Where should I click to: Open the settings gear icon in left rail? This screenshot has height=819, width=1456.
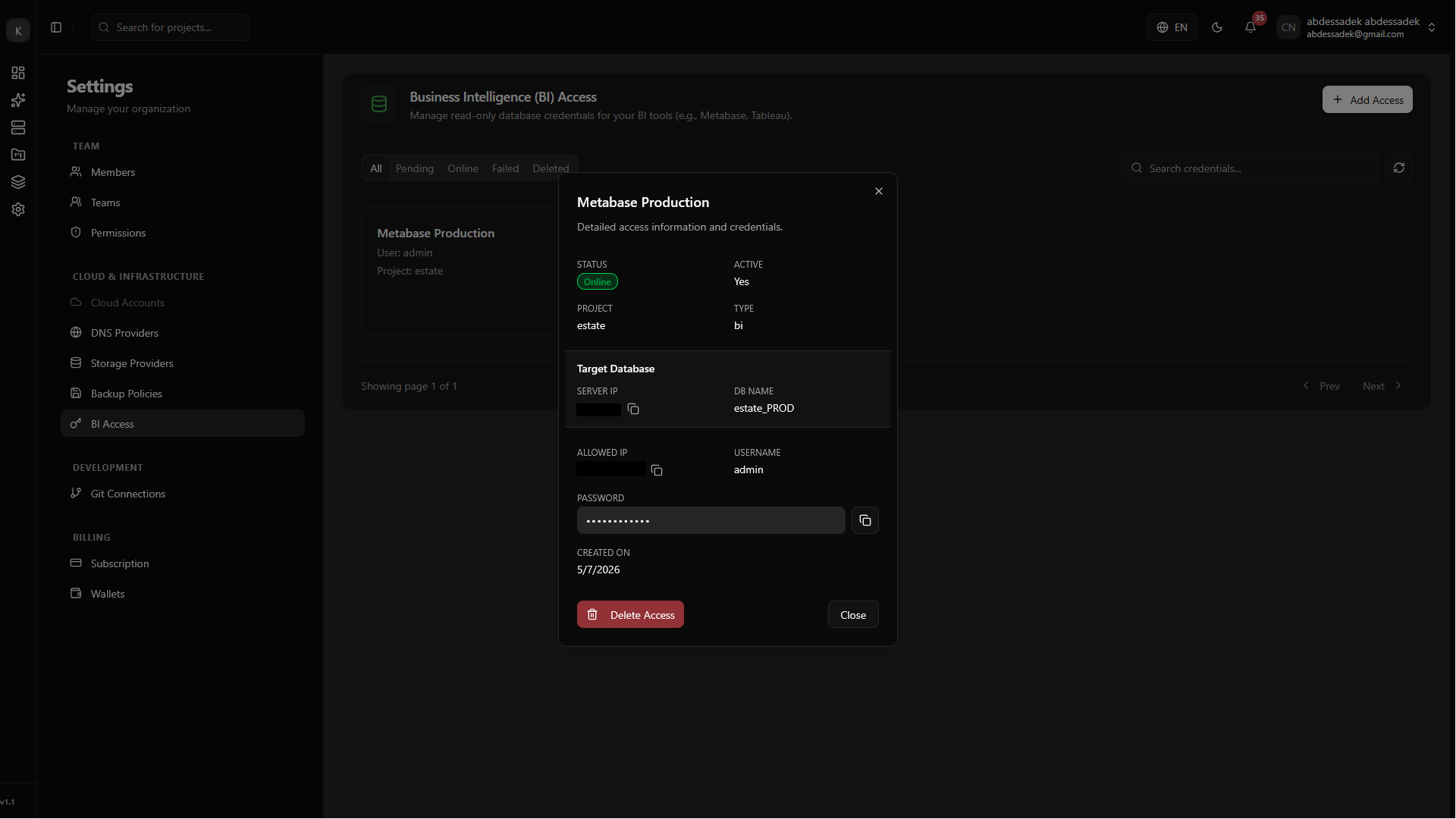[18, 209]
